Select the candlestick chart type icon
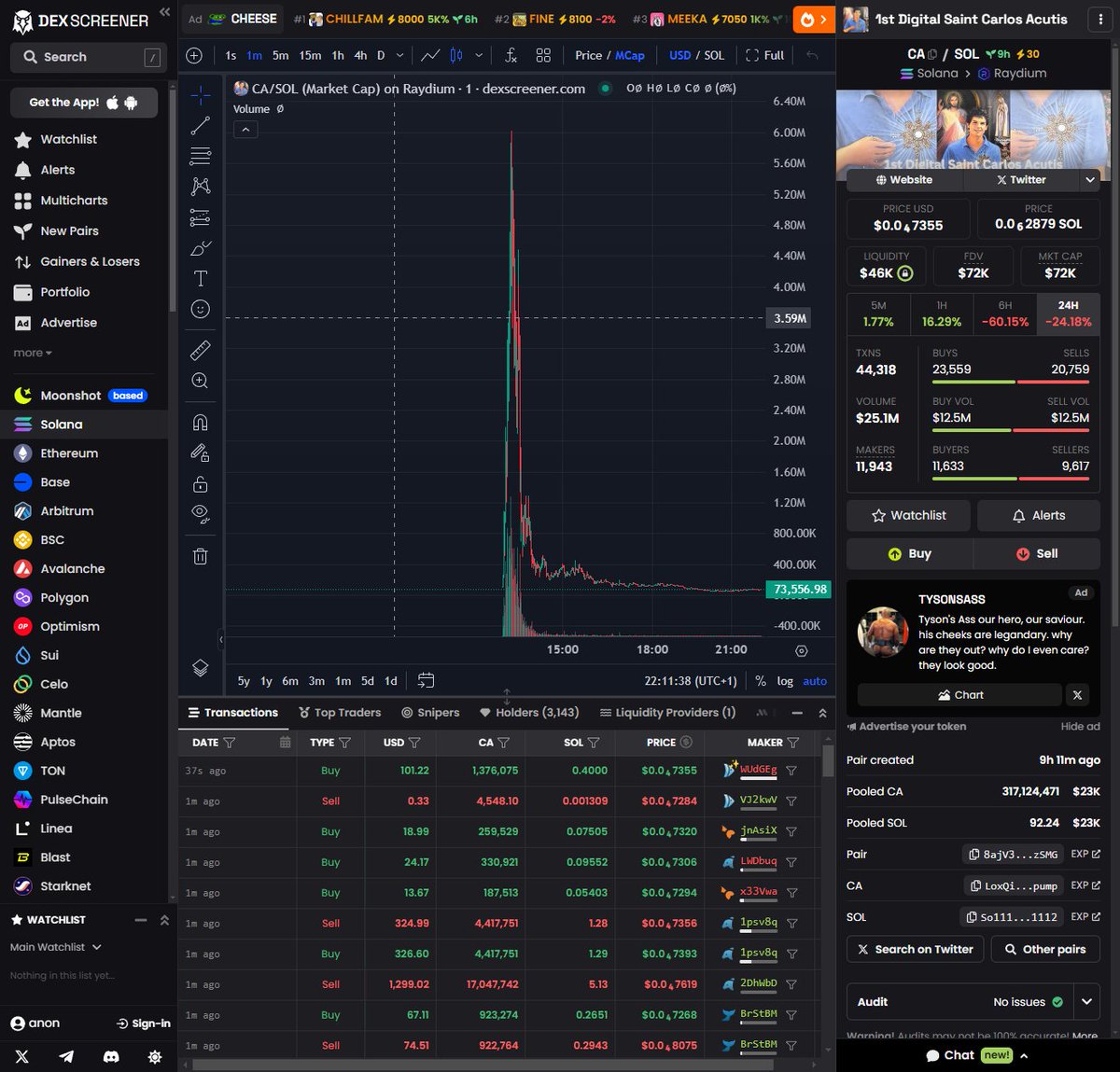The image size is (1120, 1072). (x=456, y=56)
